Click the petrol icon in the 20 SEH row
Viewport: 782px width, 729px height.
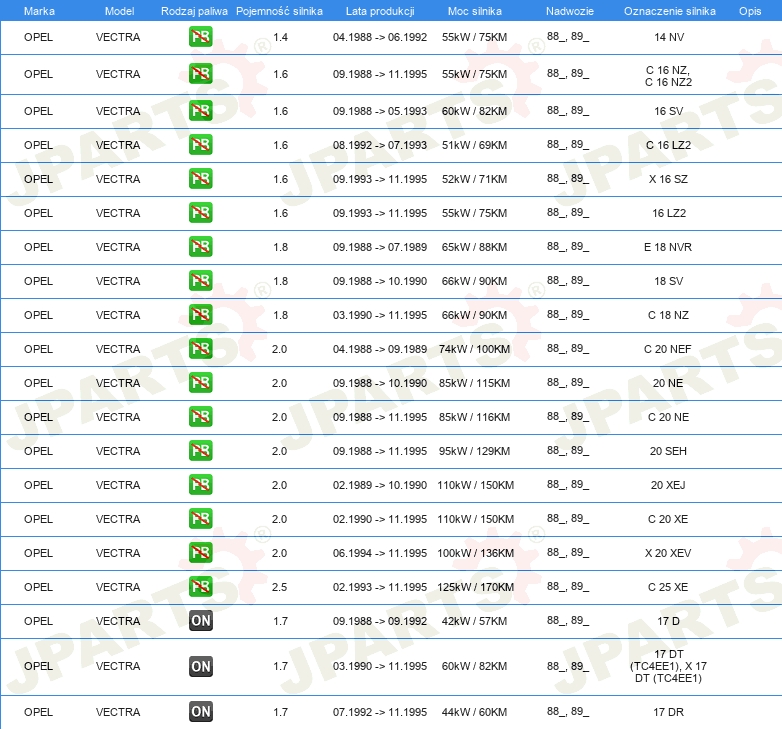(200, 451)
